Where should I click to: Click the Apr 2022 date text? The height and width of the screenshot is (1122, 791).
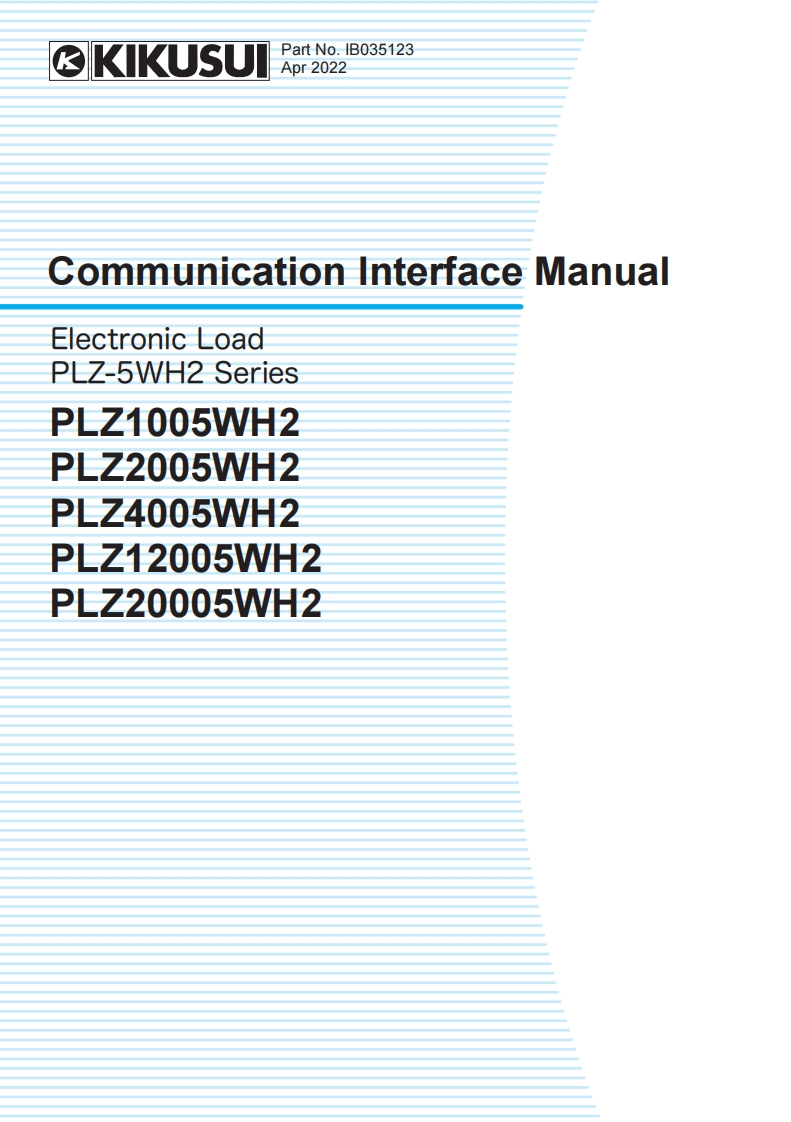pyautogui.click(x=314, y=68)
